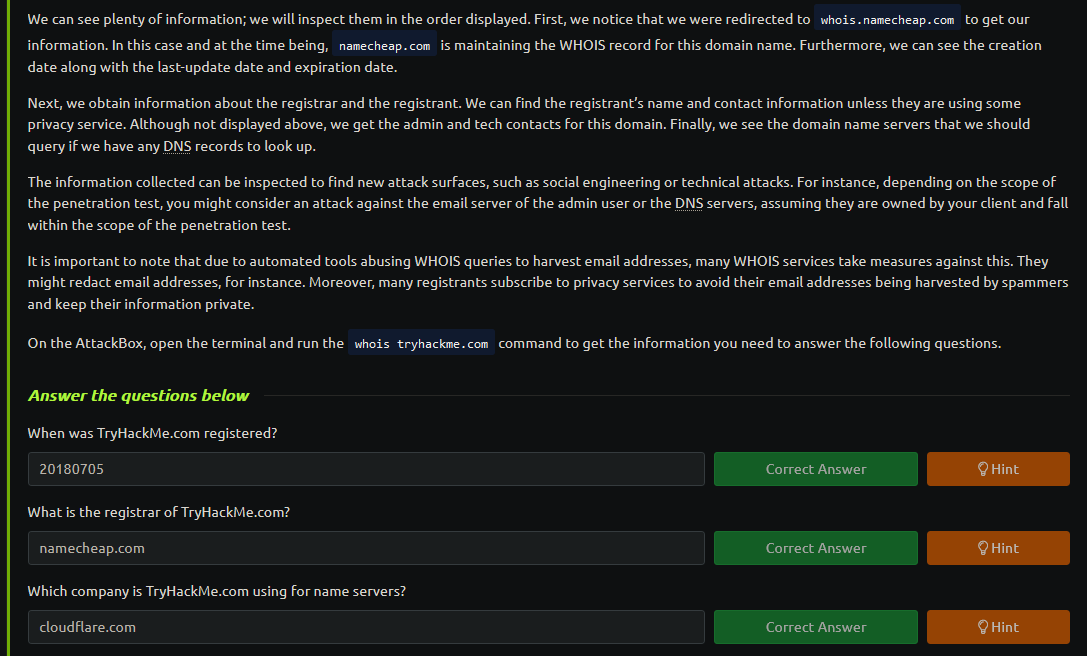
Task: Click the lightbulb icon on name servers Hint button
Action: (982, 628)
